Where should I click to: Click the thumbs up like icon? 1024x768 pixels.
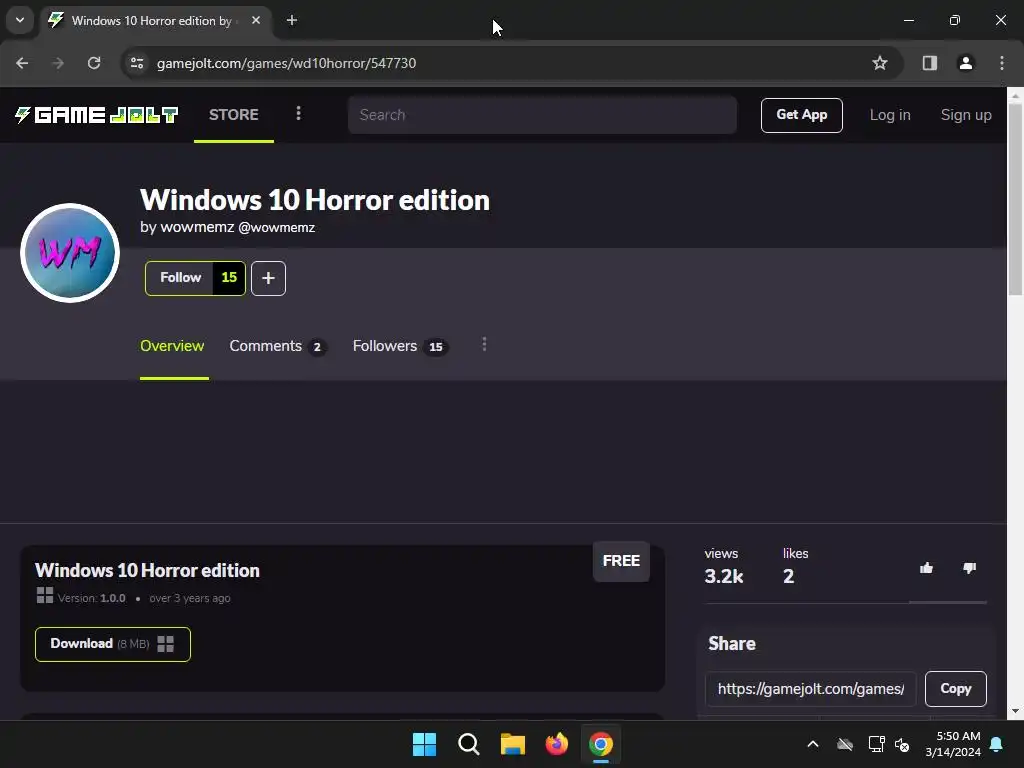[926, 568]
